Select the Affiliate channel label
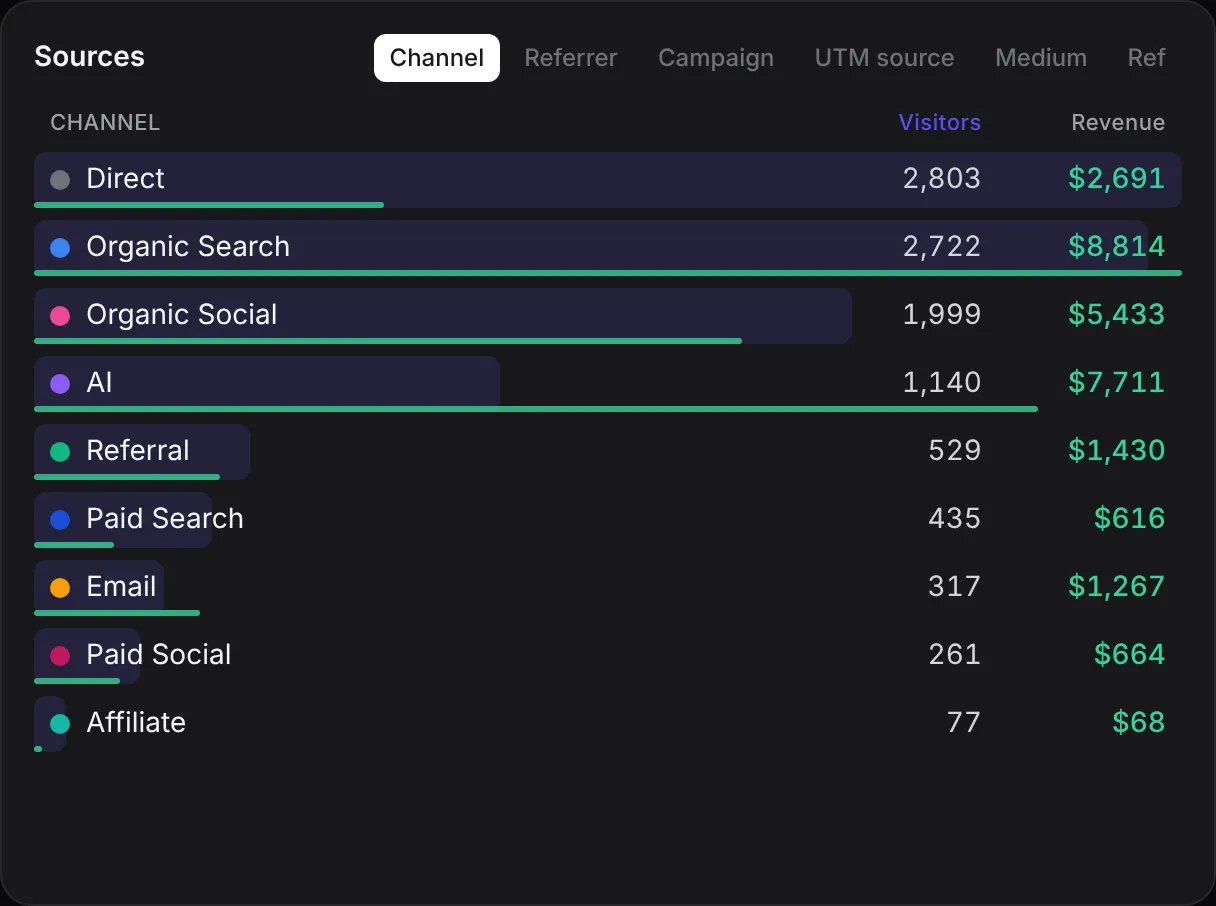The height and width of the screenshot is (906, 1216). (136, 723)
